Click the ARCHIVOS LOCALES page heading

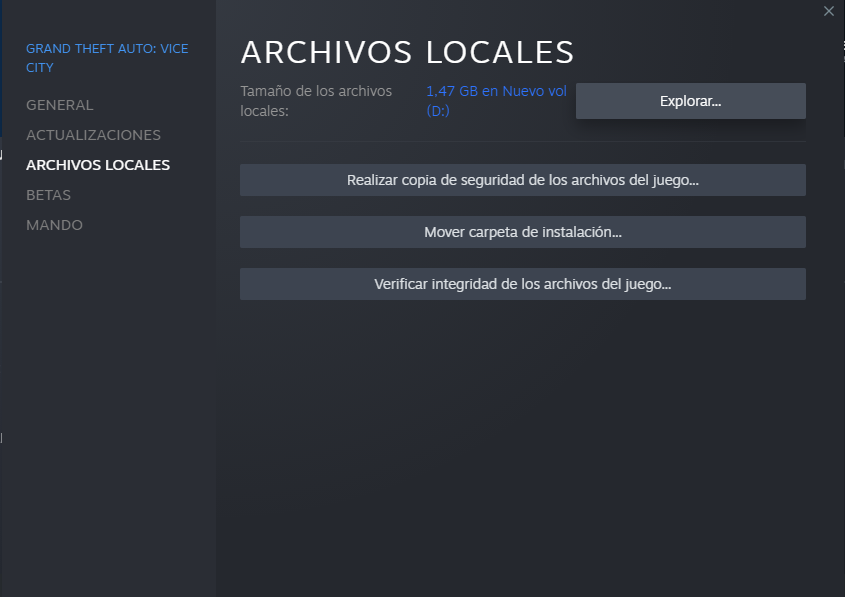click(x=407, y=52)
